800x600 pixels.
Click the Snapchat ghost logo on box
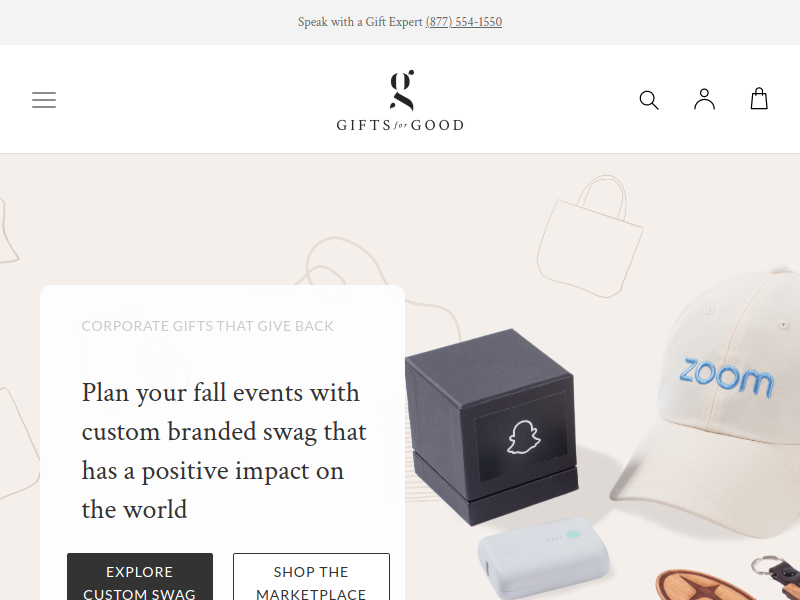pyautogui.click(x=523, y=437)
